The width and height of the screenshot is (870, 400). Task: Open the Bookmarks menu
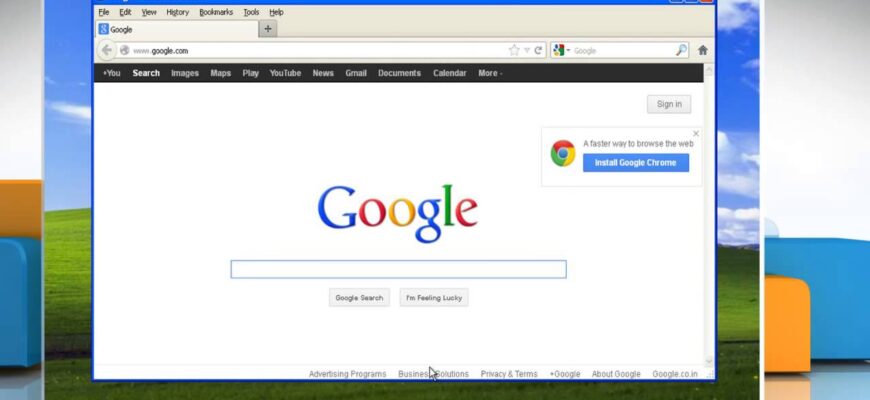[x=215, y=12]
